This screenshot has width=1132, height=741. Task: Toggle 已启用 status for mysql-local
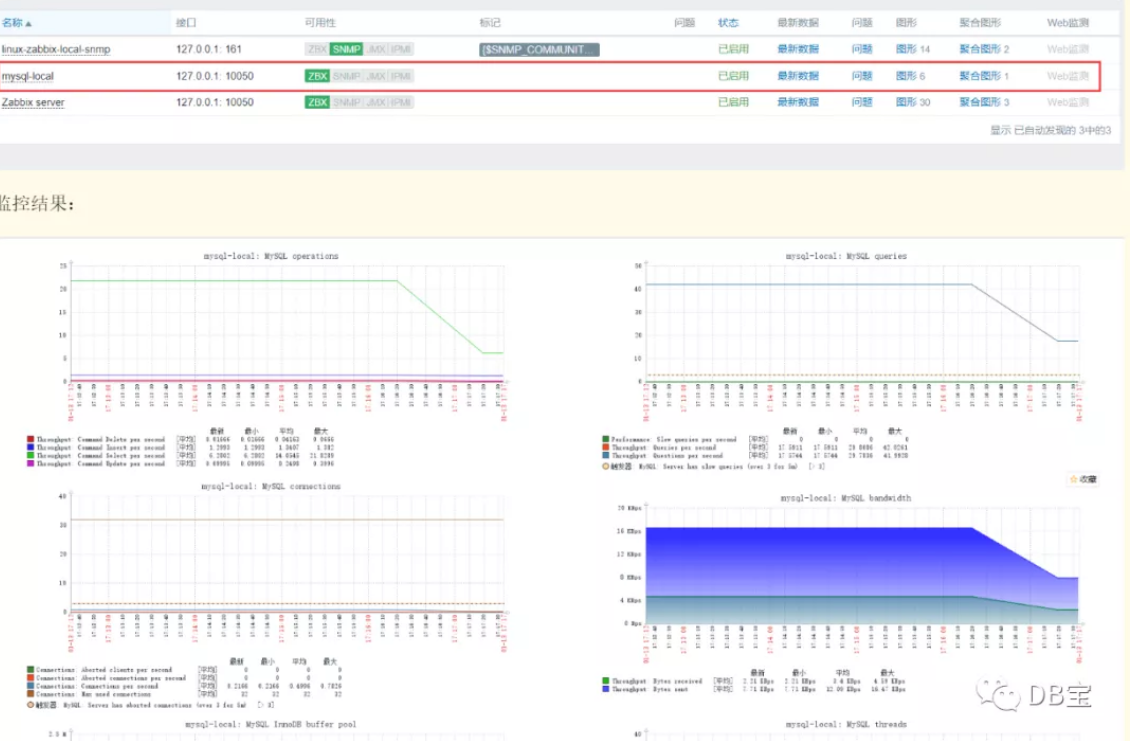click(x=733, y=76)
